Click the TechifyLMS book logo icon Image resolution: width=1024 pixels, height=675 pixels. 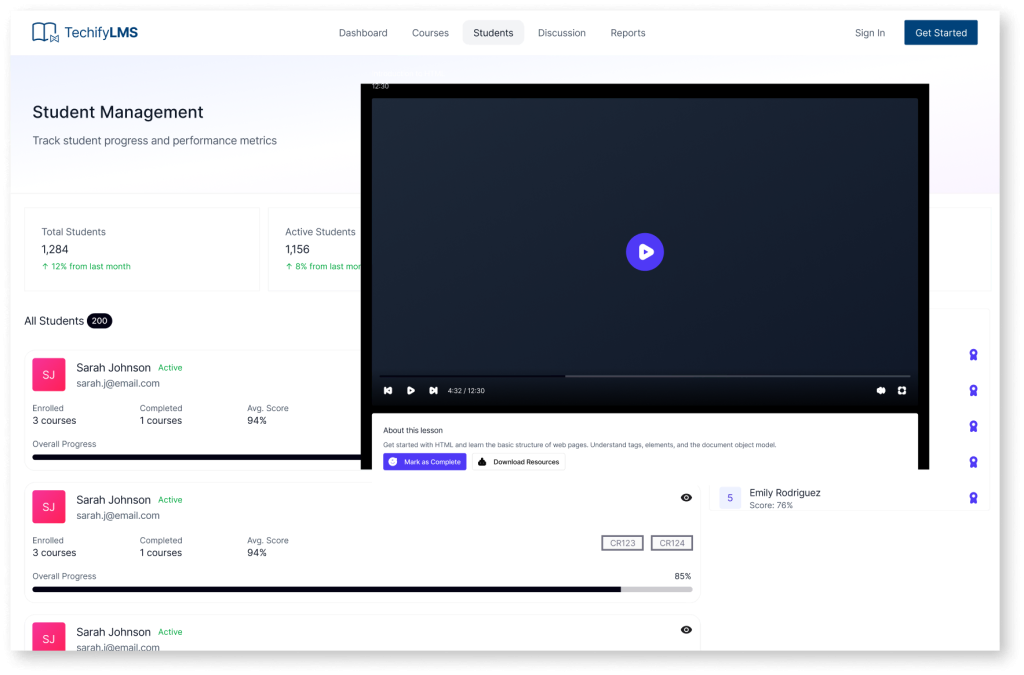point(45,33)
